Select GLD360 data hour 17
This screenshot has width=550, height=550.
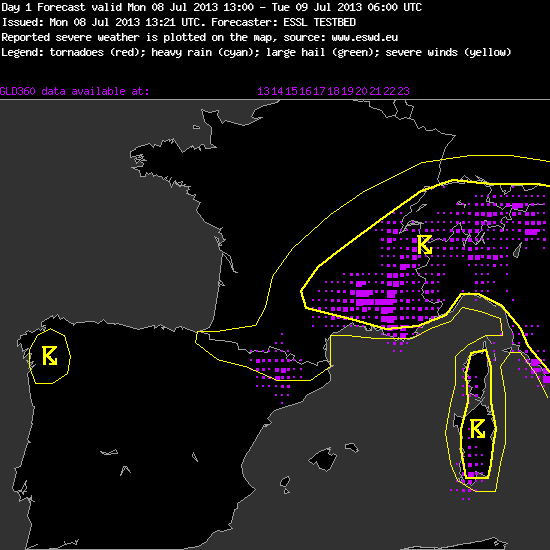320,91
